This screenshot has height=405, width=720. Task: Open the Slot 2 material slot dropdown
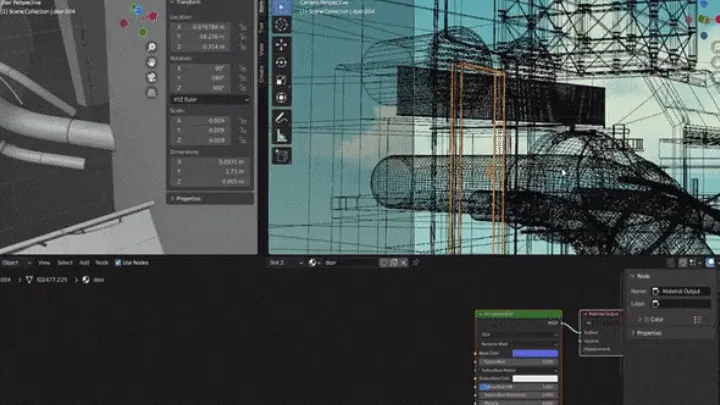pos(286,263)
